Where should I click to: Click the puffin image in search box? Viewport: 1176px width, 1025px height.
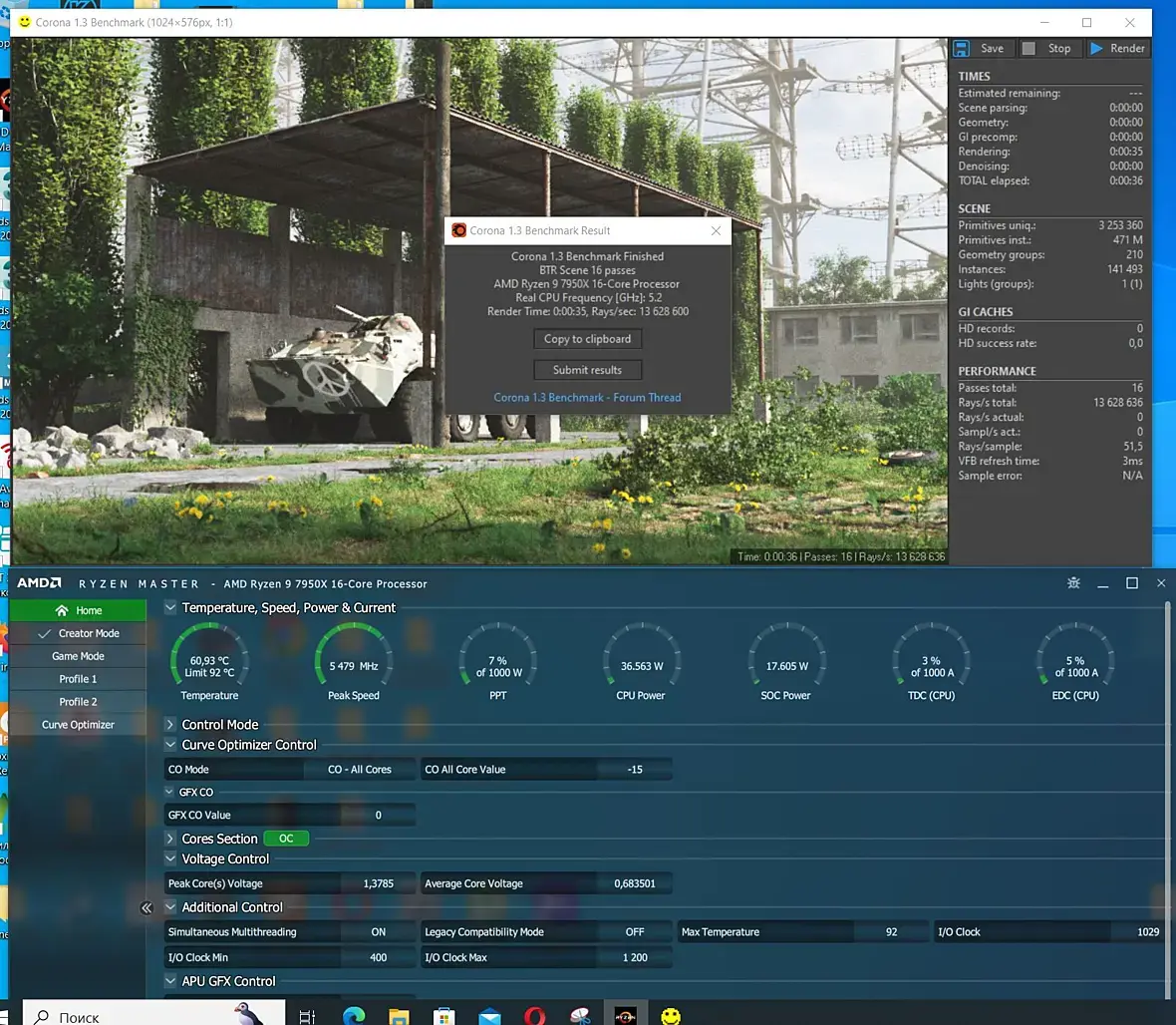click(x=247, y=1014)
